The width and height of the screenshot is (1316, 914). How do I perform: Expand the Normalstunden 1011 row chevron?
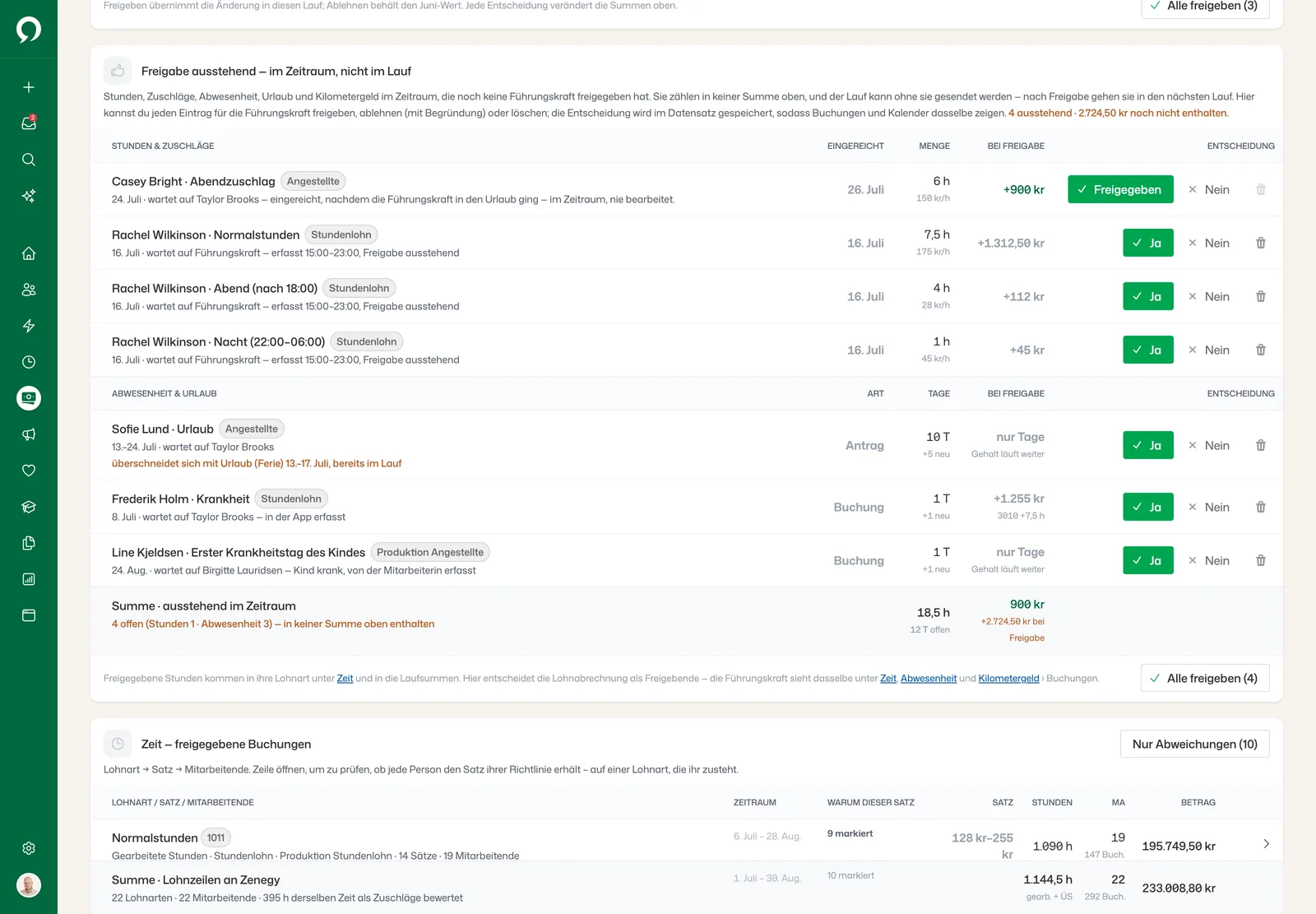point(1266,843)
